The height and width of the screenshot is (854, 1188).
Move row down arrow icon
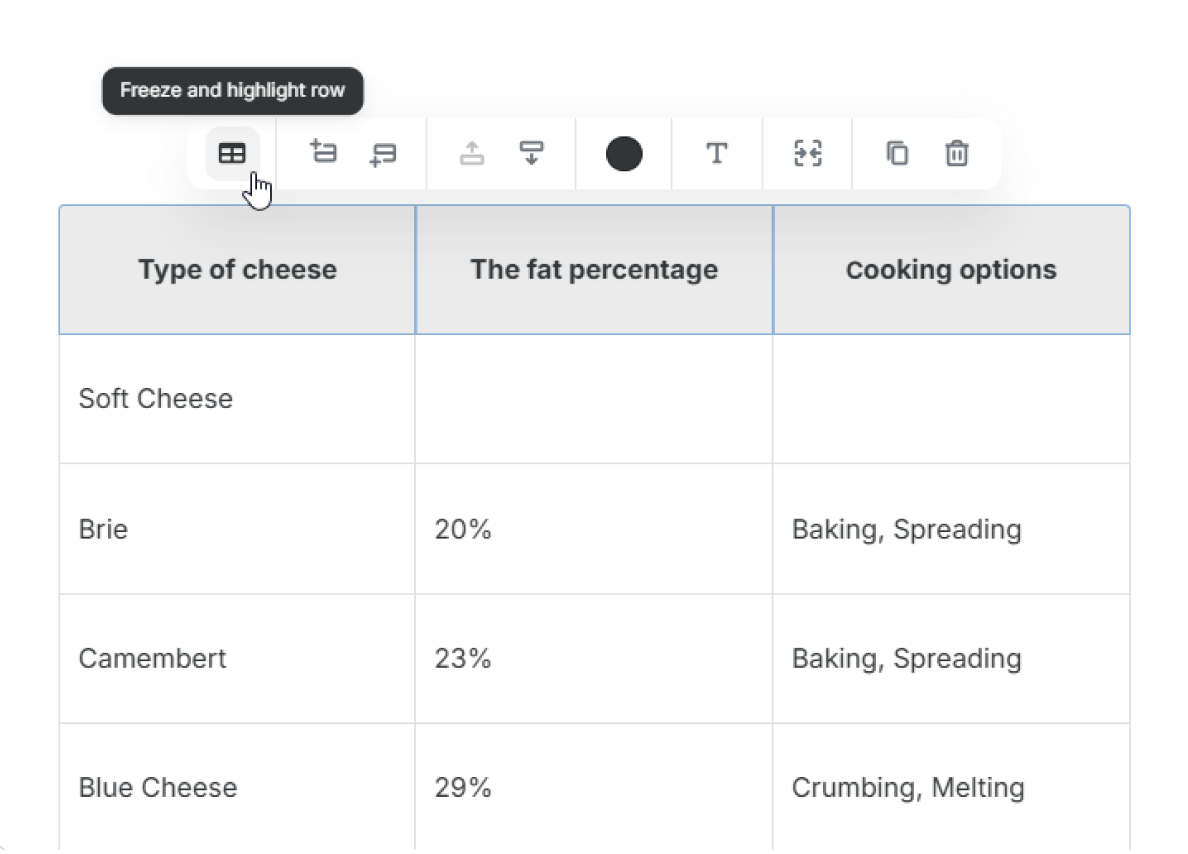[531, 153]
